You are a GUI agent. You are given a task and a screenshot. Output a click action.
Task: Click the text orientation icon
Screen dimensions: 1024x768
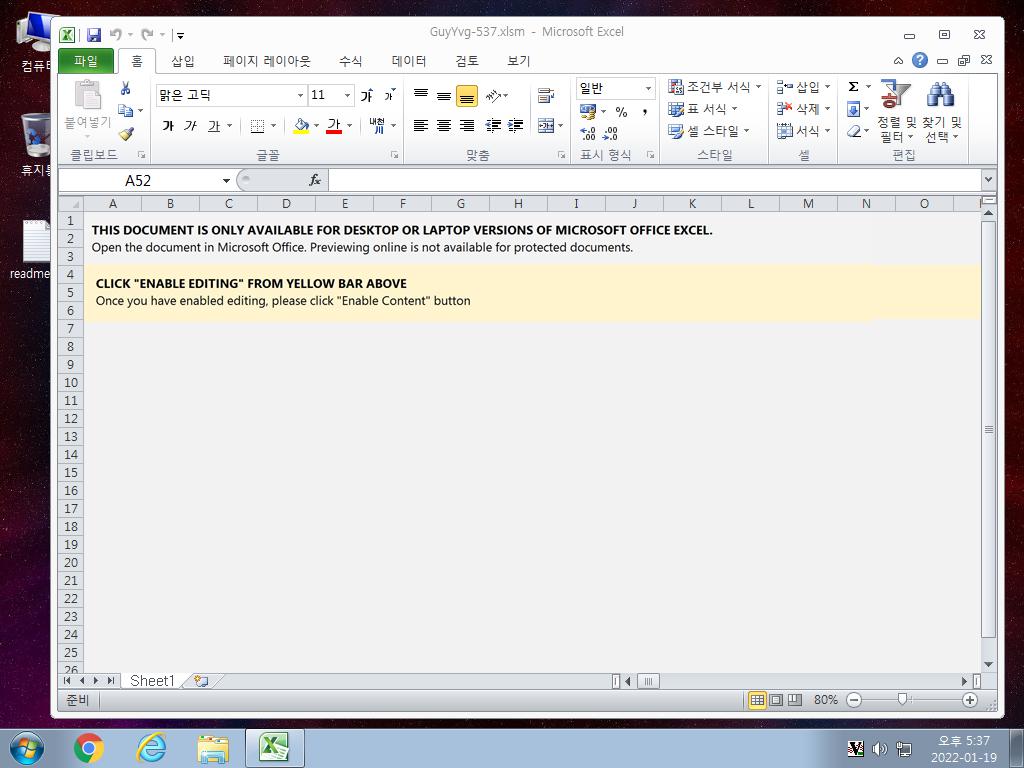494,95
